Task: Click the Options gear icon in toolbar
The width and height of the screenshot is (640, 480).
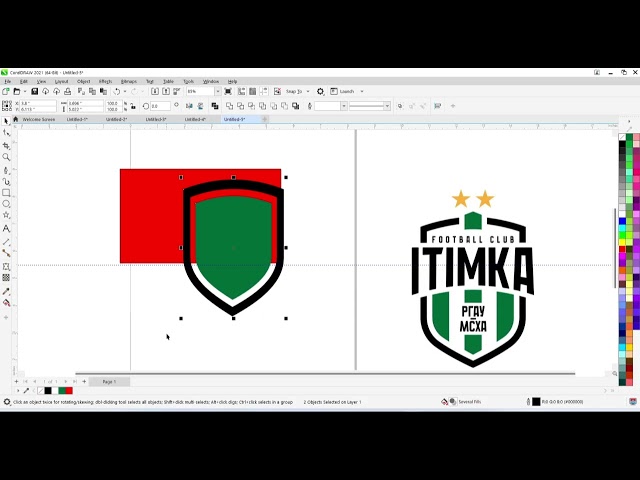Action: pos(320,91)
